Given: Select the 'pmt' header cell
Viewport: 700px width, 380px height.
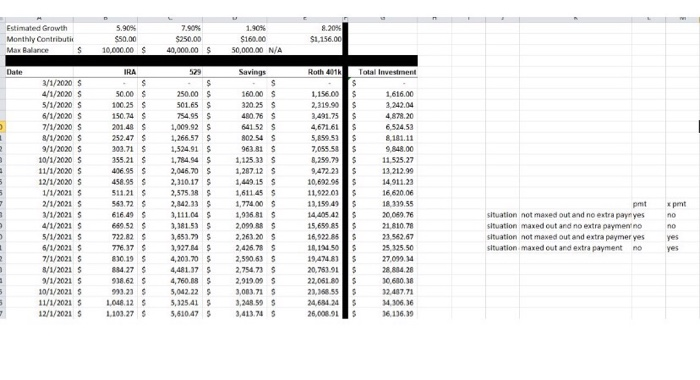Looking at the screenshot, I should [x=648, y=204].
